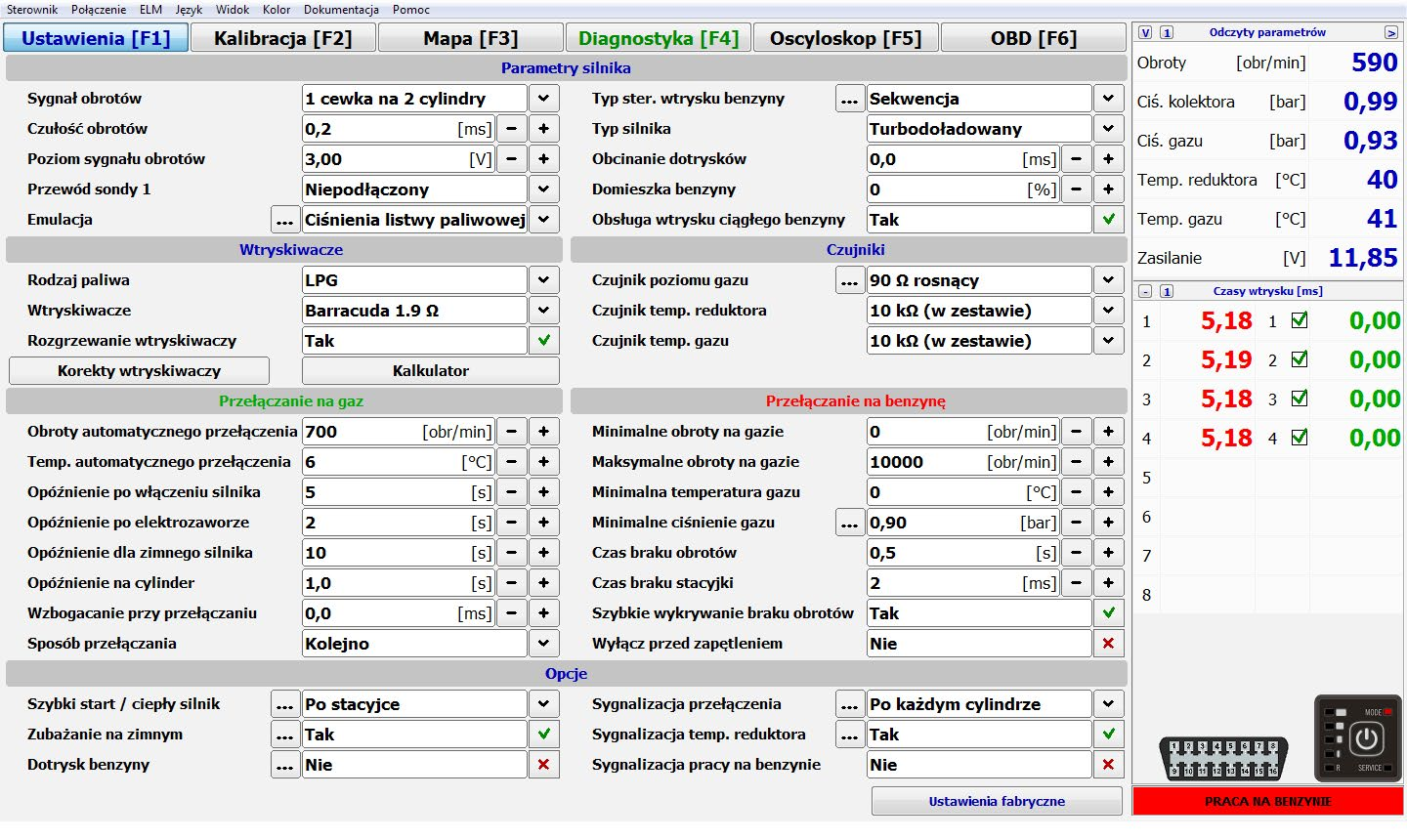Open Rodzaj paliwa dropdown
Image resolution: width=1407 pixels, height=840 pixels.
(x=543, y=280)
